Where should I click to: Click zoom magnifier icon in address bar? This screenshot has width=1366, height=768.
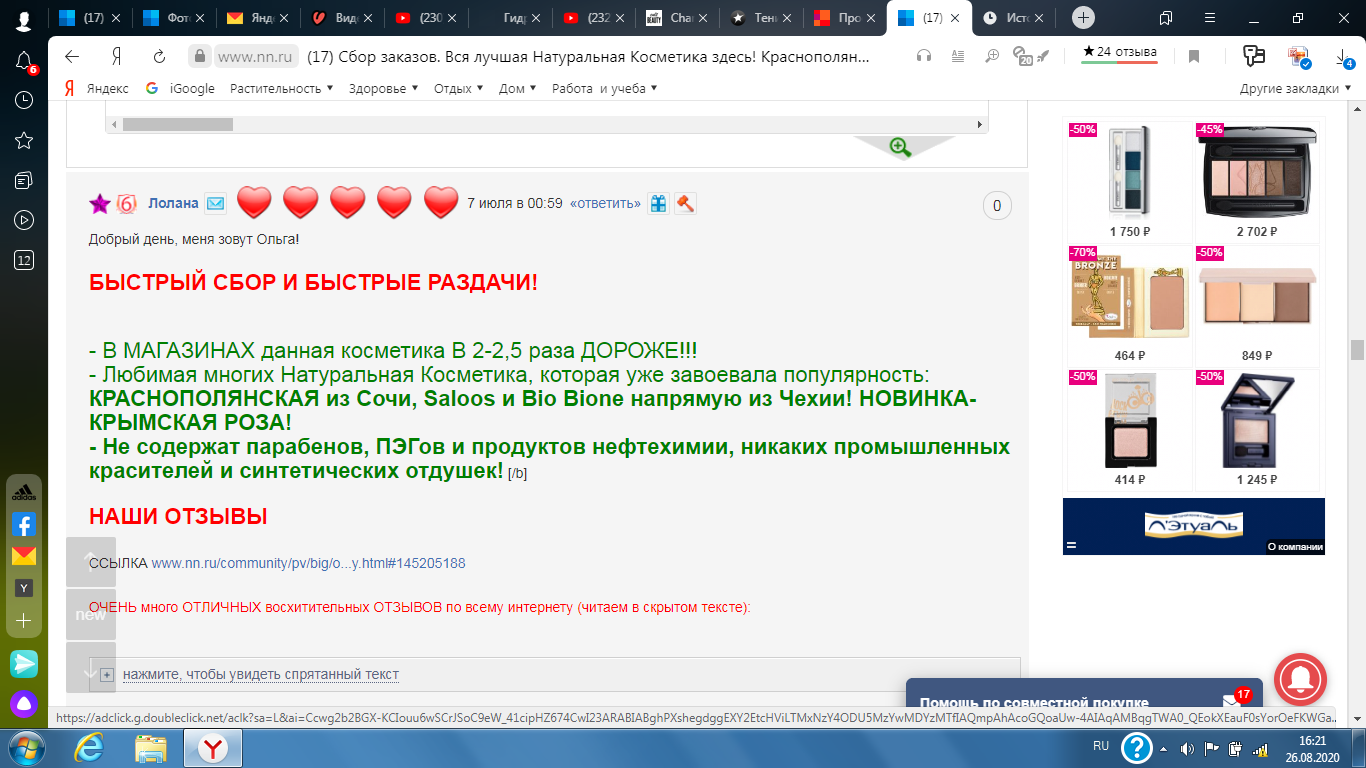point(992,56)
